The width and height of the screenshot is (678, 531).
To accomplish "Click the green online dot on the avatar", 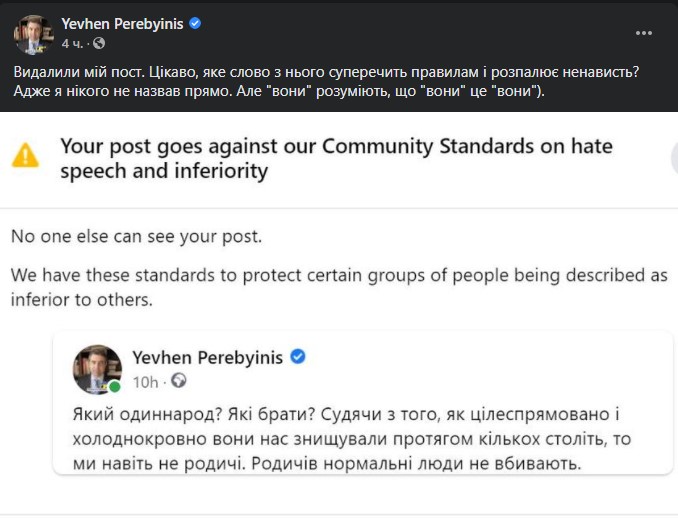I will (x=115, y=386).
